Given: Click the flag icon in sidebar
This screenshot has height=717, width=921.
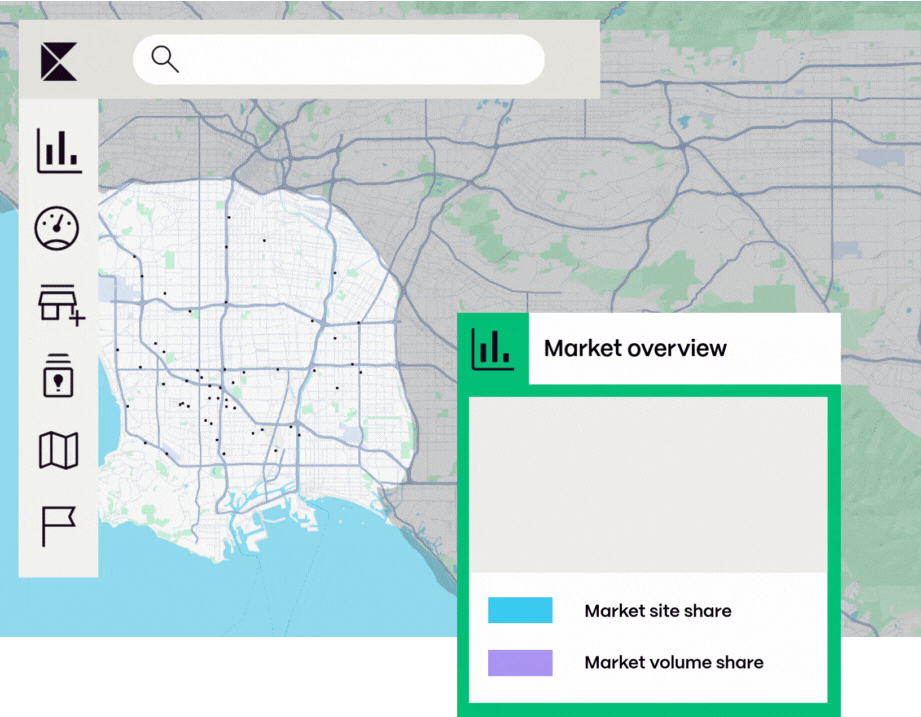Looking at the screenshot, I should (x=58, y=525).
